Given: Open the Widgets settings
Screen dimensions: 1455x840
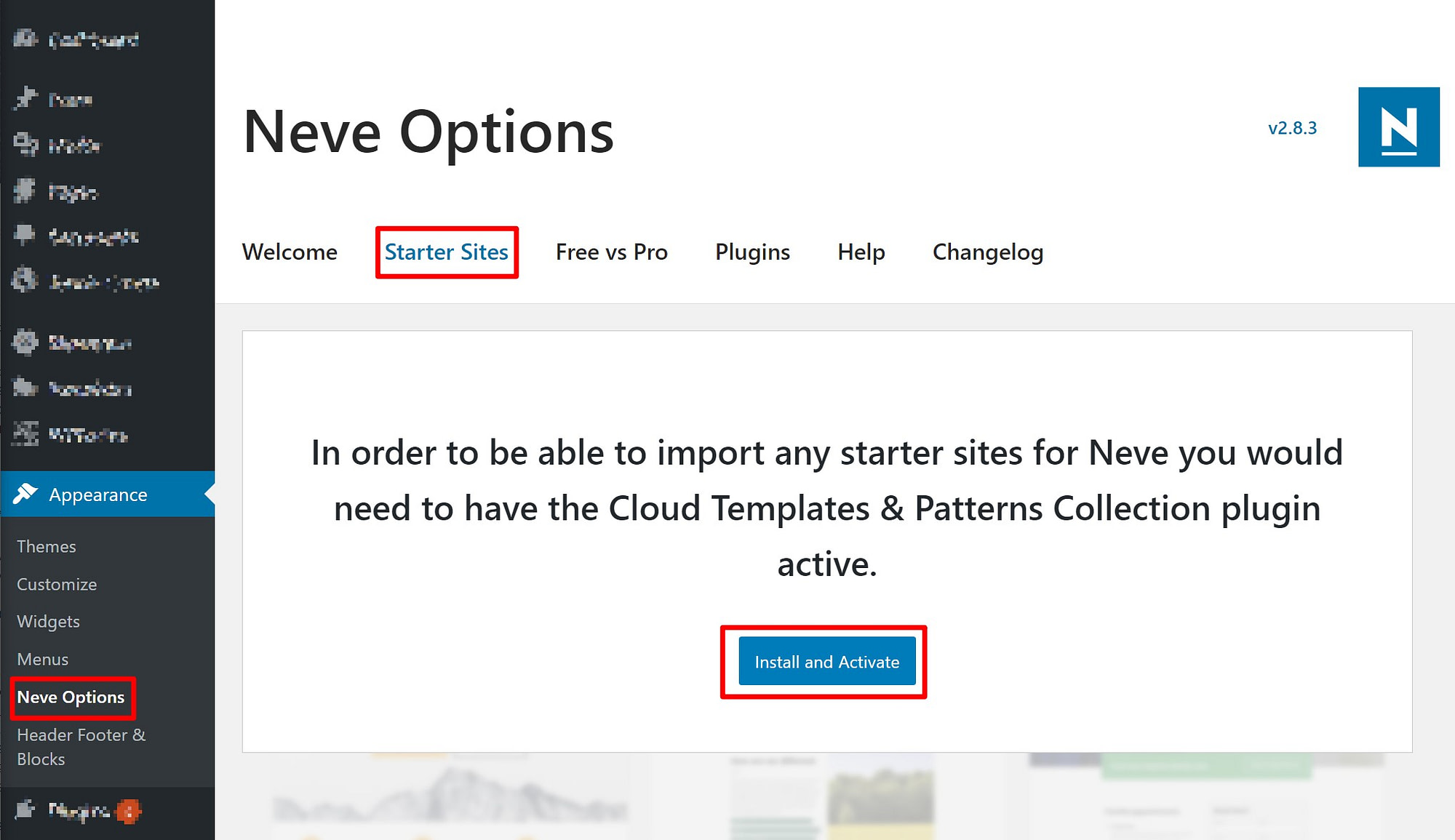Looking at the screenshot, I should [x=48, y=621].
